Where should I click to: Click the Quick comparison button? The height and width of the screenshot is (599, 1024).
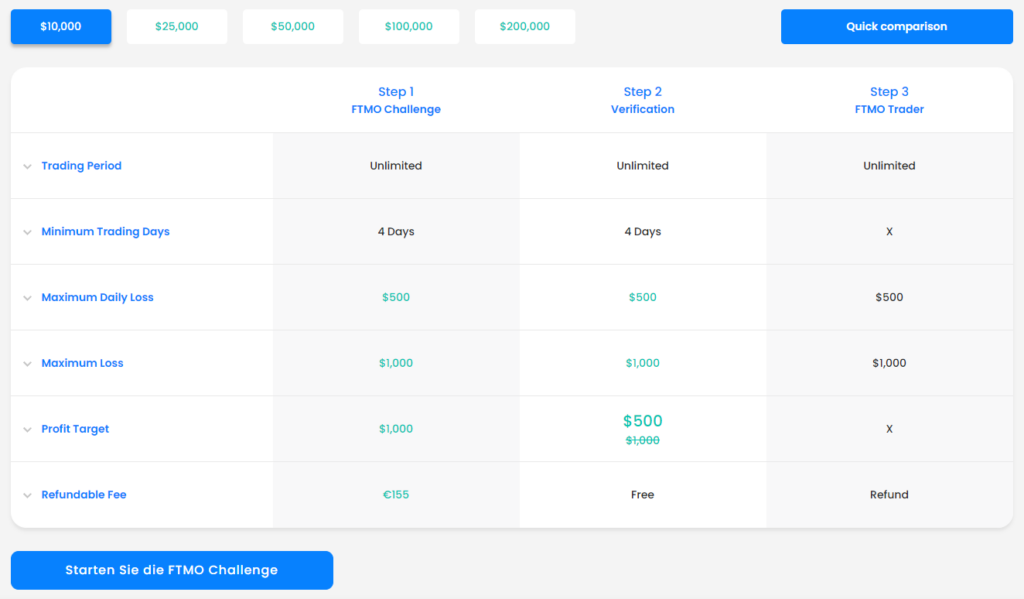point(897,27)
